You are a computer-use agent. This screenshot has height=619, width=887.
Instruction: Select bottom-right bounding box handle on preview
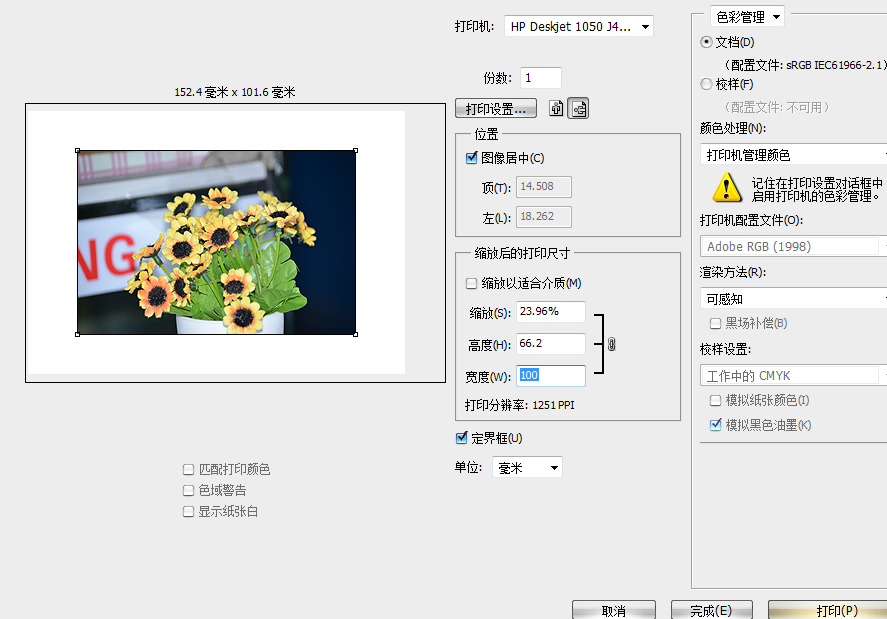pos(355,334)
